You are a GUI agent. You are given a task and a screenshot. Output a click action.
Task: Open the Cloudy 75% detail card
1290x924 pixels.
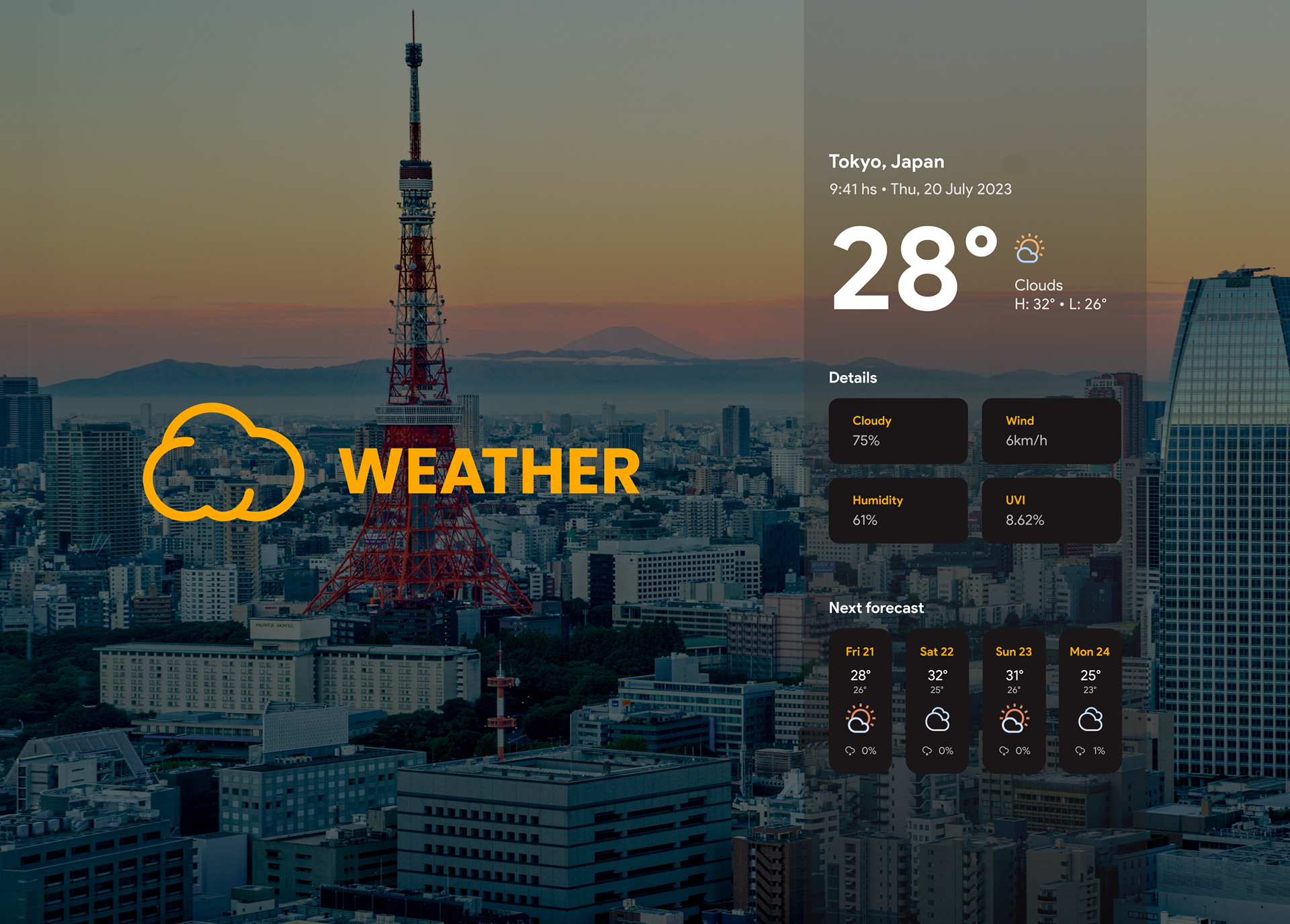coord(898,431)
